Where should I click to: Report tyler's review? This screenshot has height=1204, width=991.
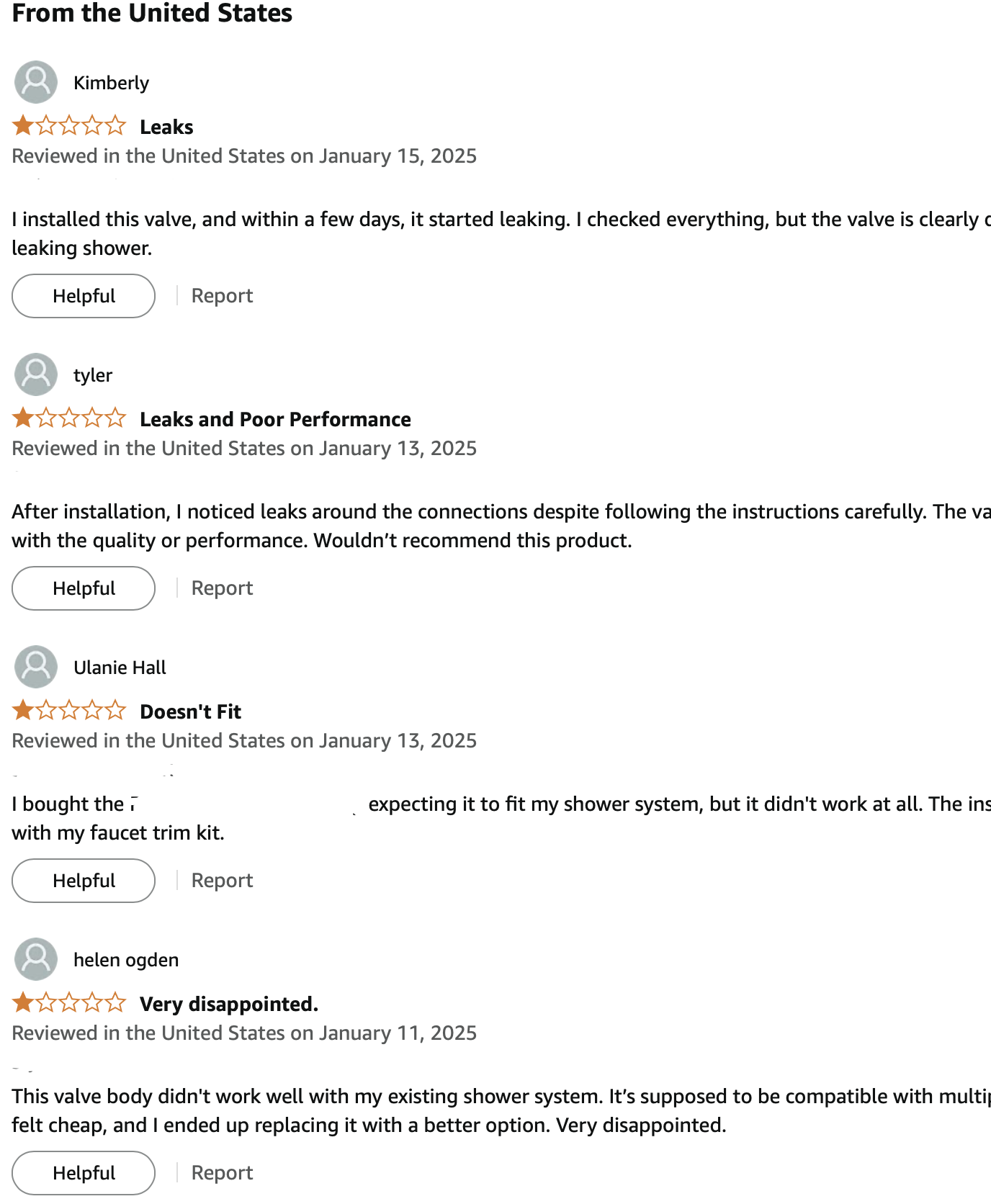click(222, 588)
